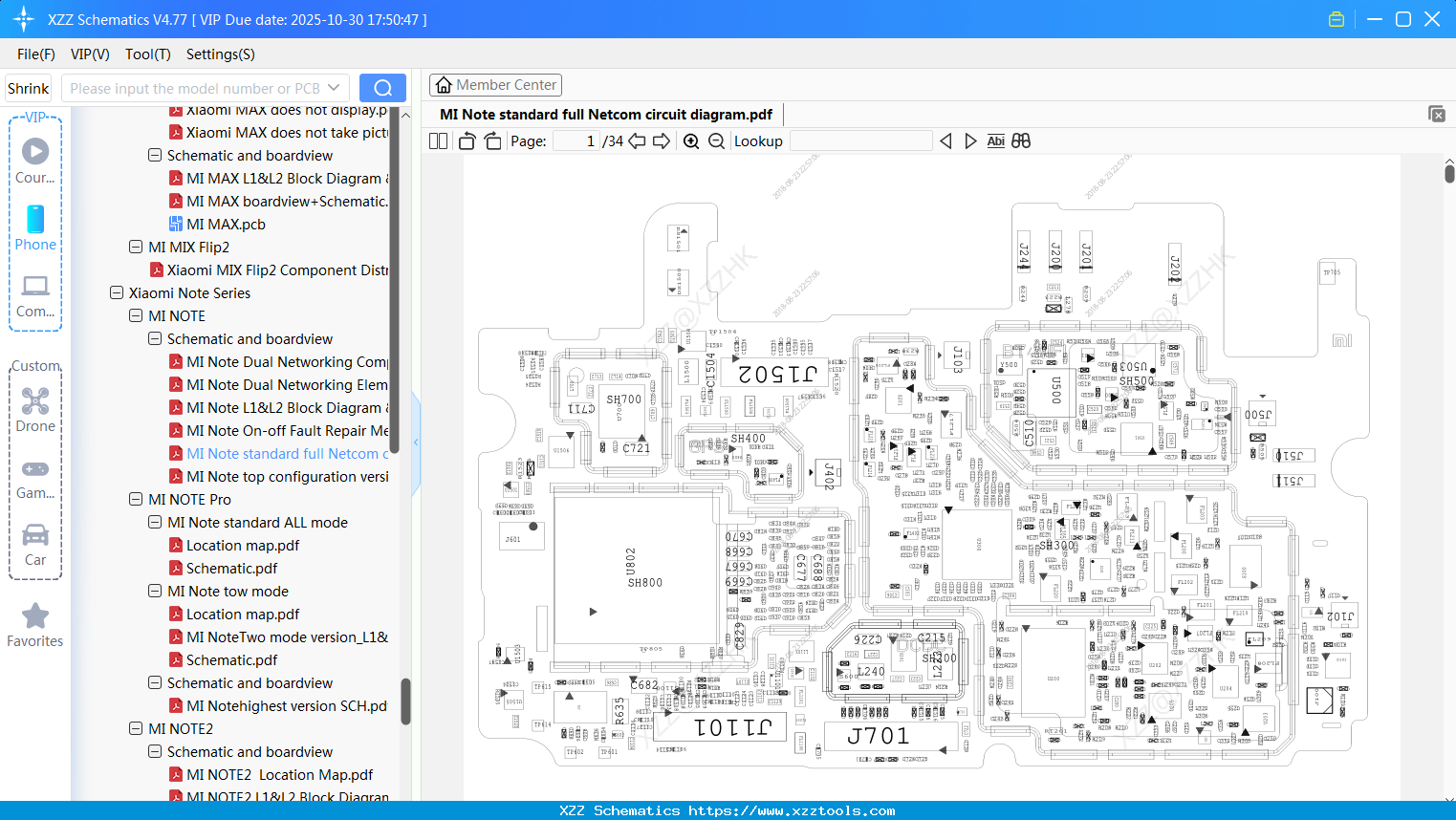Image resolution: width=1456 pixels, height=820 pixels.
Task: Collapse the Xiaomi Note Series branch
Action: (116, 292)
